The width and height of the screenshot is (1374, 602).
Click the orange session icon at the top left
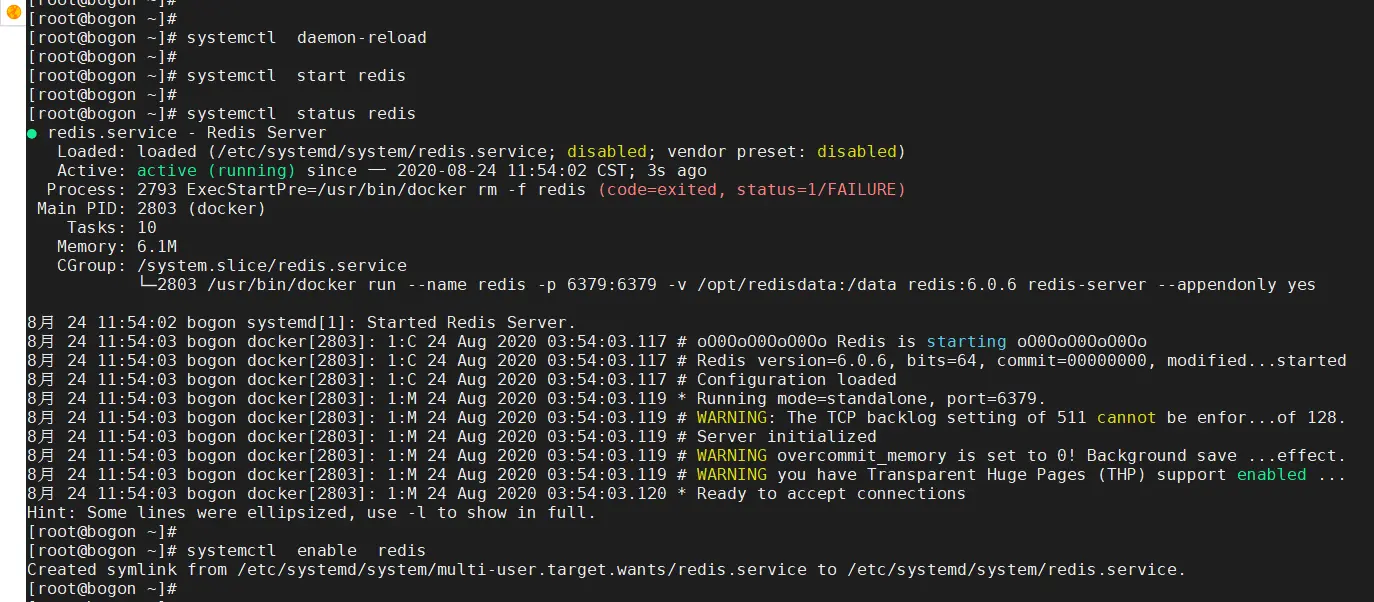click(x=13, y=12)
